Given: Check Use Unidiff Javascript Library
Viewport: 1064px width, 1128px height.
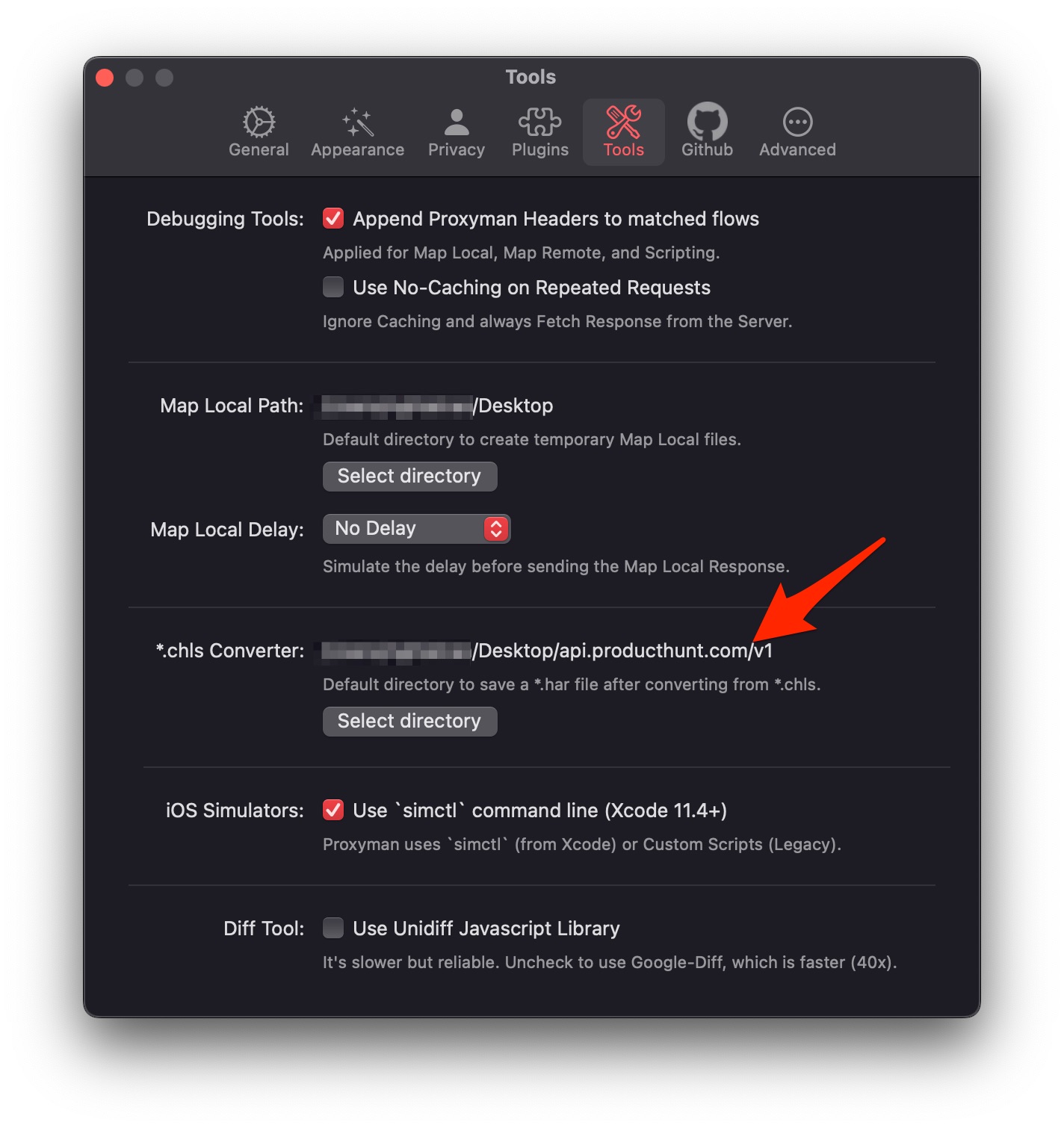Looking at the screenshot, I should pos(333,928).
